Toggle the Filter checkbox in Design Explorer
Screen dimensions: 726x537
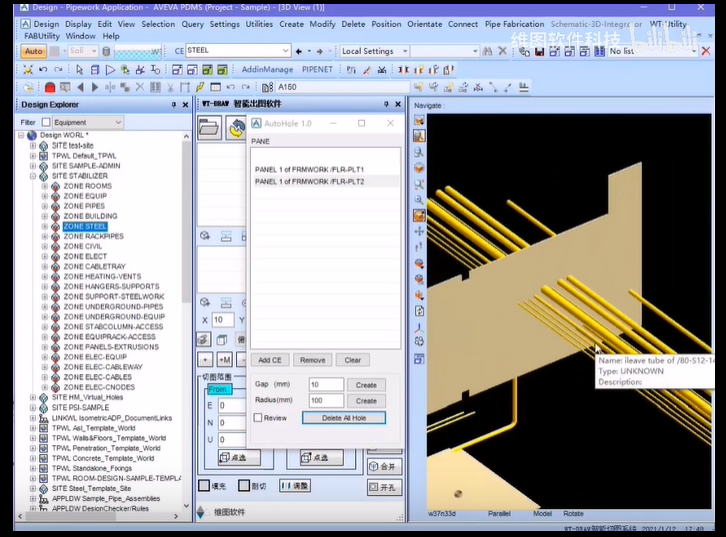pyautogui.click(x=46, y=122)
